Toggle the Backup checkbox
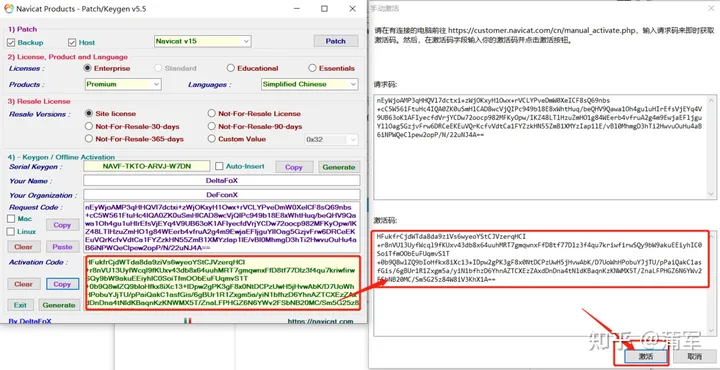The image size is (720, 370). [11, 43]
